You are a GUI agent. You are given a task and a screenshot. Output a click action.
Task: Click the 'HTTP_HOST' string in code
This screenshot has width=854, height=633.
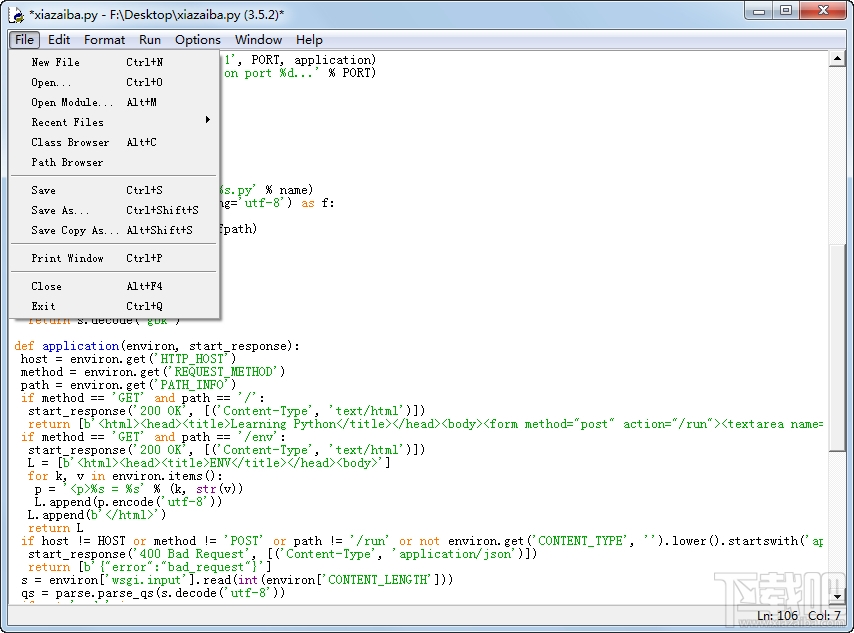(x=194, y=359)
